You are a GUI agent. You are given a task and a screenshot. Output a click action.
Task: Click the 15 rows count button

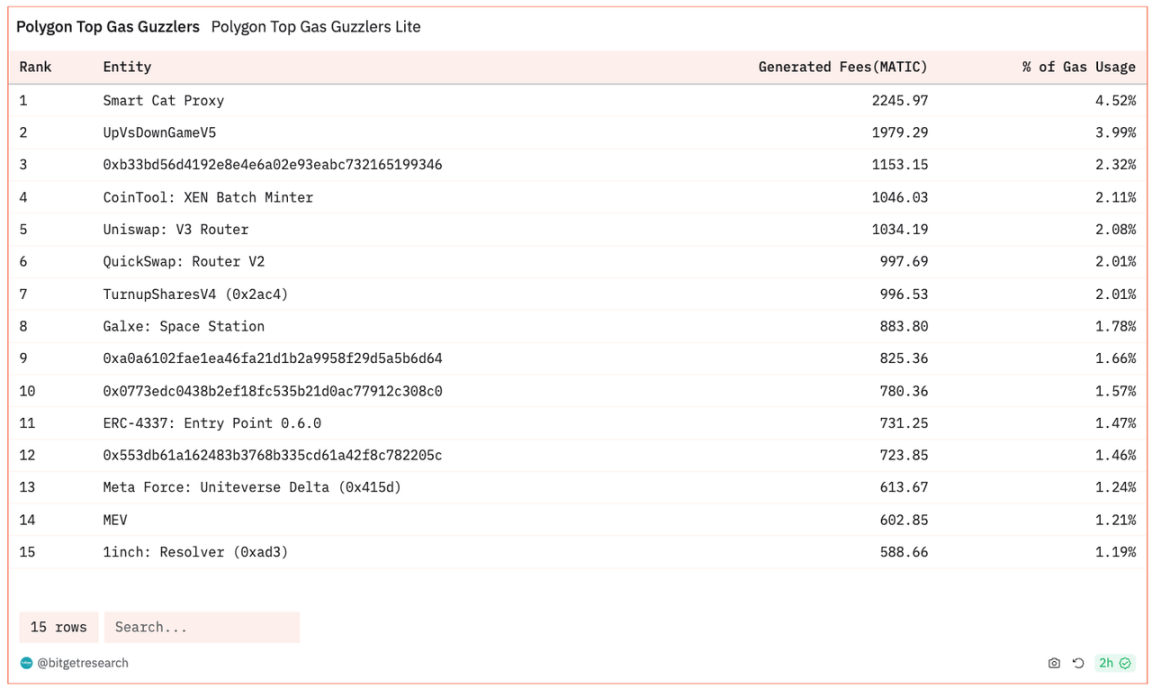[x=58, y=627]
